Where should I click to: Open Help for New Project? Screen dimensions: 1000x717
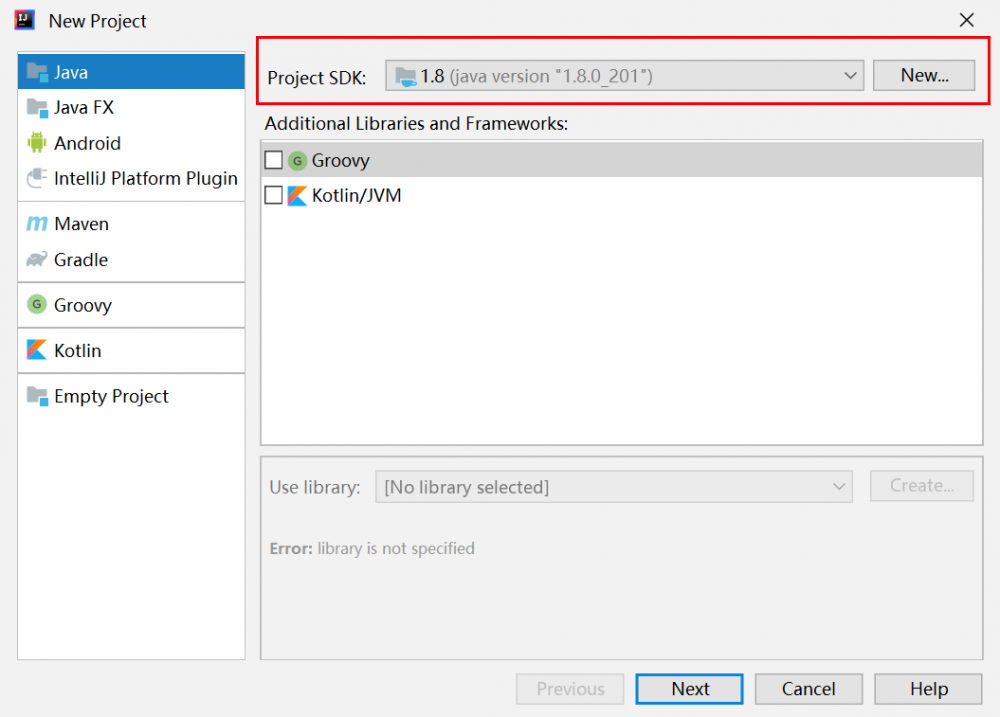coord(928,689)
